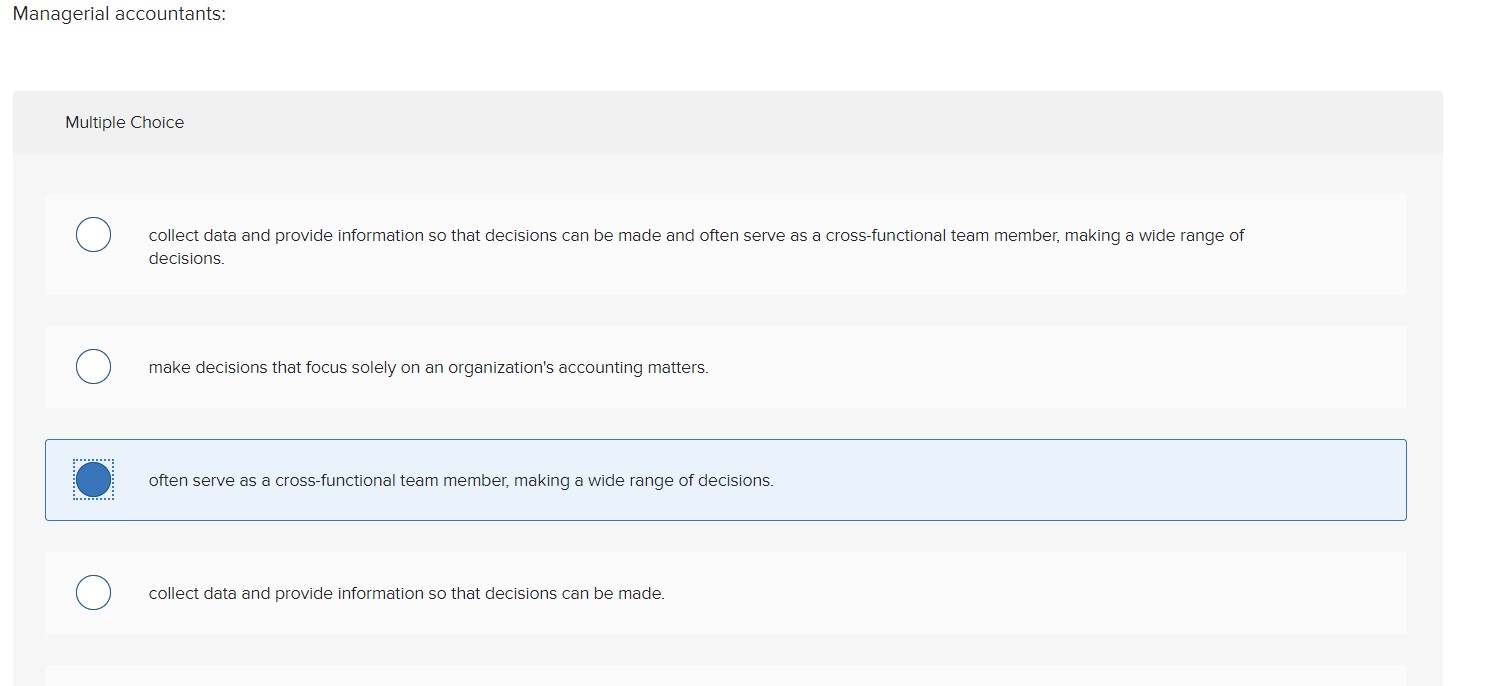The width and height of the screenshot is (1492, 686).
Task: Click the fourth answer row
Action: (x=725, y=593)
